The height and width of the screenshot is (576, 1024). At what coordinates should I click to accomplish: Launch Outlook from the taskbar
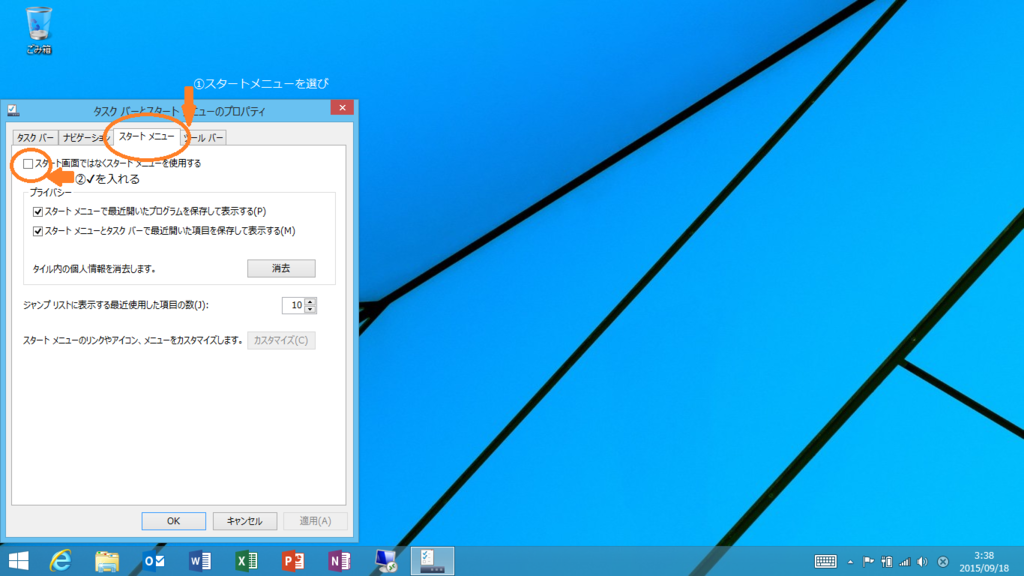pyautogui.click(x=154, y=561)
